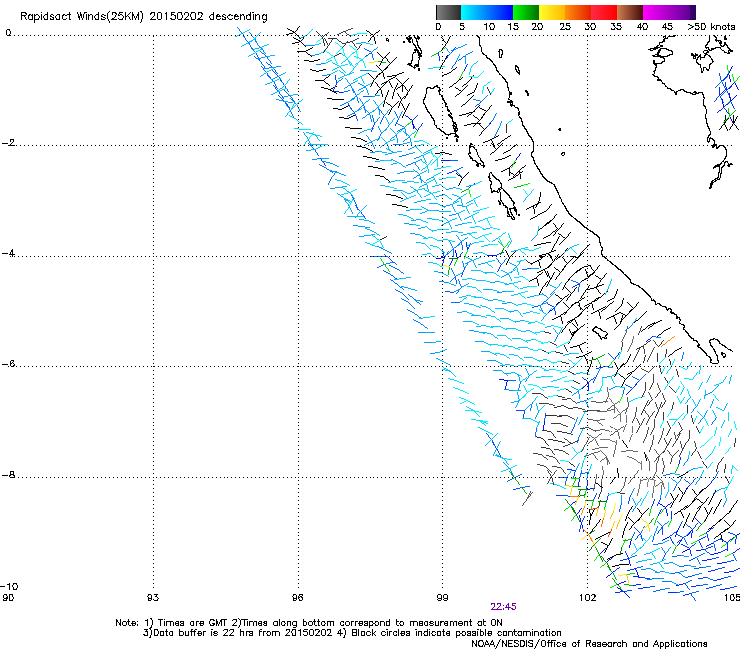The height and width of the screenshot is (650, 740).
Task: Click the '45' label under the color legend
Action: click(x=667, y=26)
